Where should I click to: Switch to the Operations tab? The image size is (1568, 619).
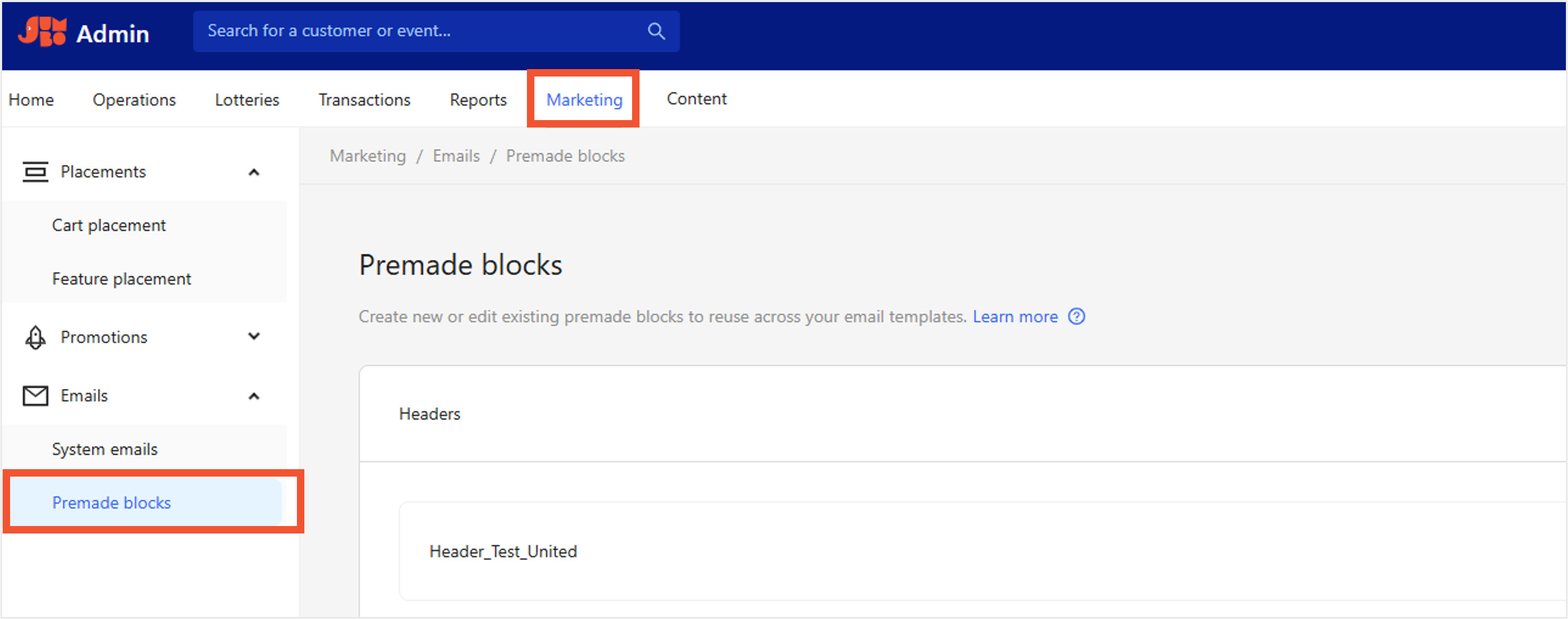point(134,99)
